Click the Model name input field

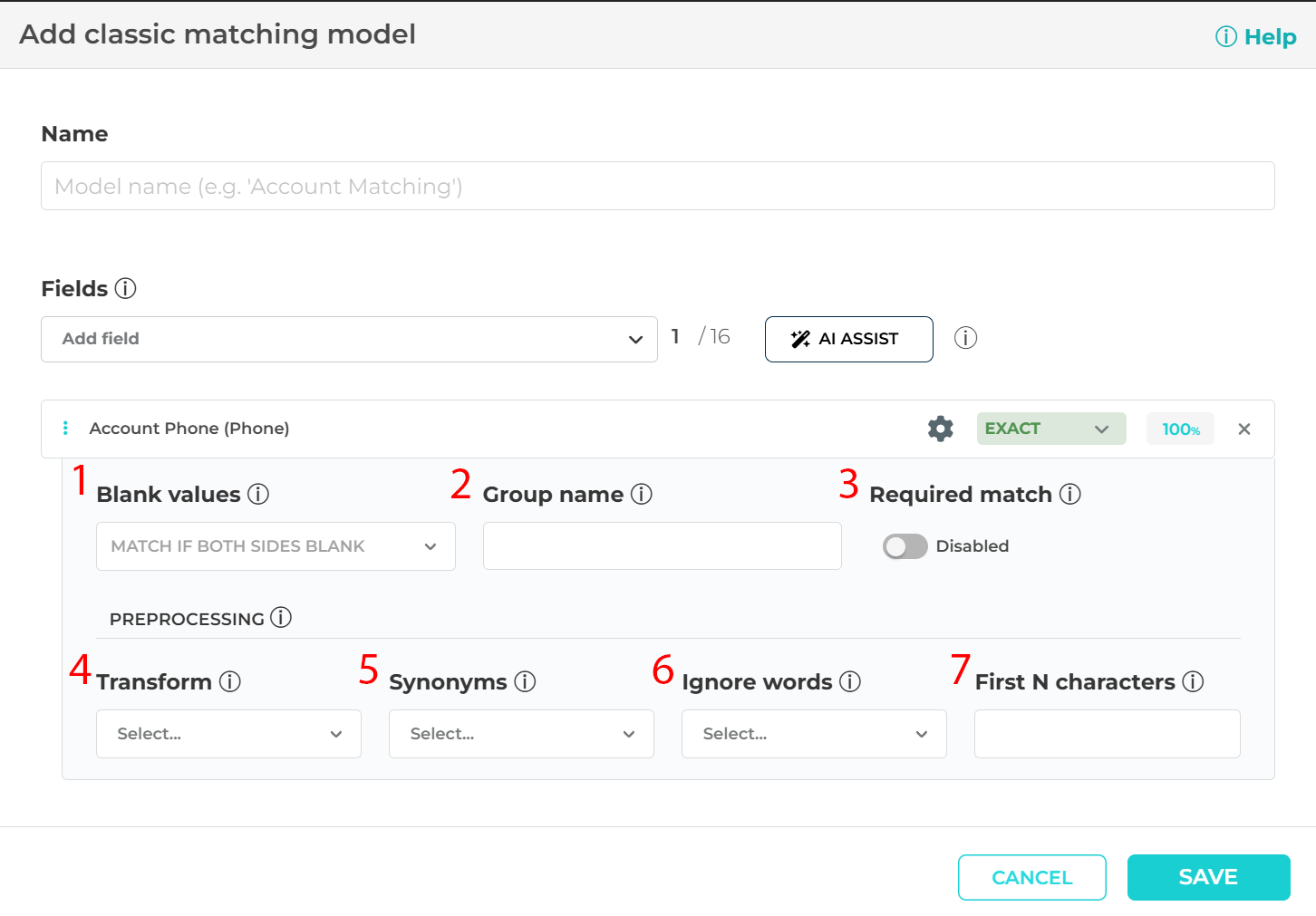click(657, 187)
